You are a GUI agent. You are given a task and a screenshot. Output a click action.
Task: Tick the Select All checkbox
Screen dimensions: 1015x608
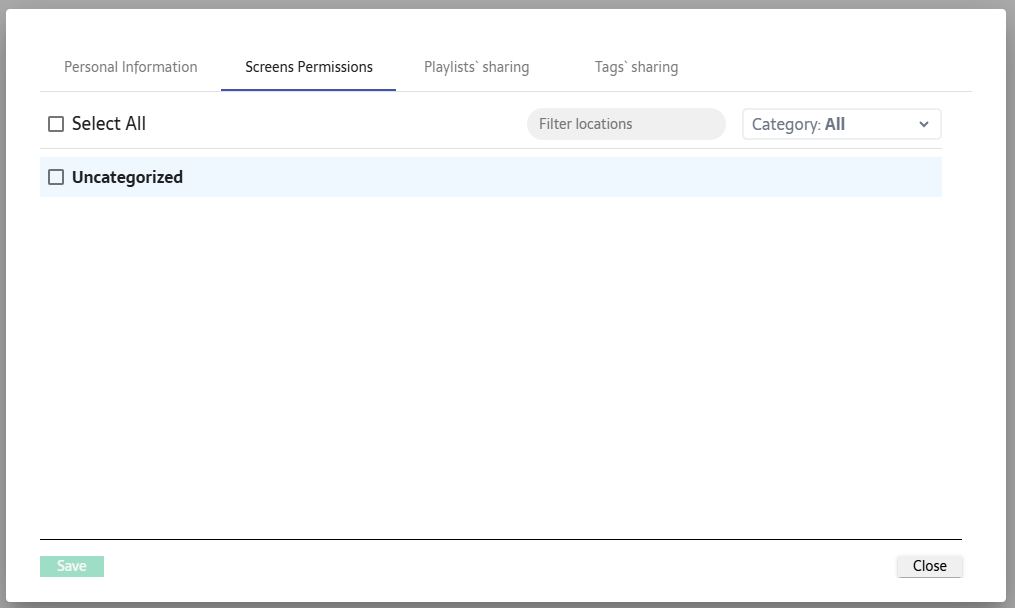coord(56,124)
